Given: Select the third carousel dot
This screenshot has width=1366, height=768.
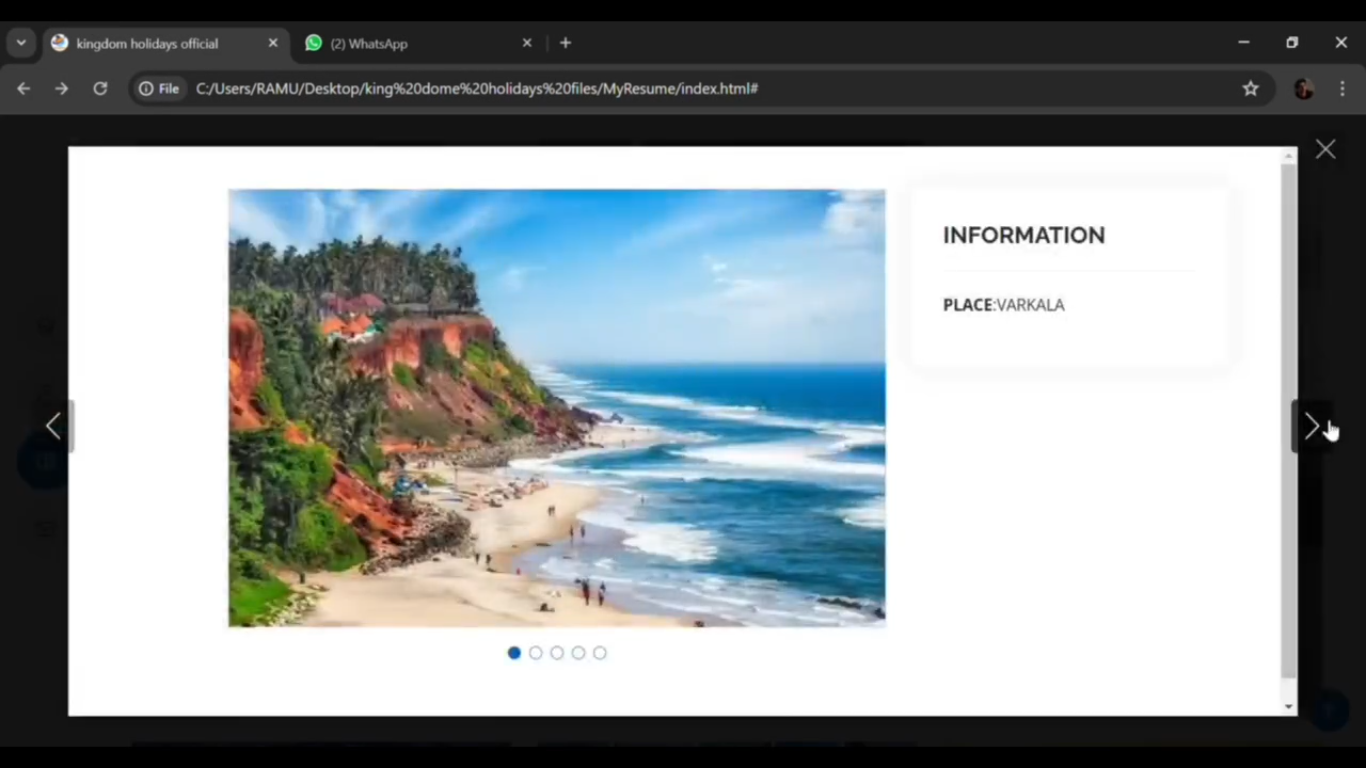Looking at the screenshot, I should click(x=557, y=653).
